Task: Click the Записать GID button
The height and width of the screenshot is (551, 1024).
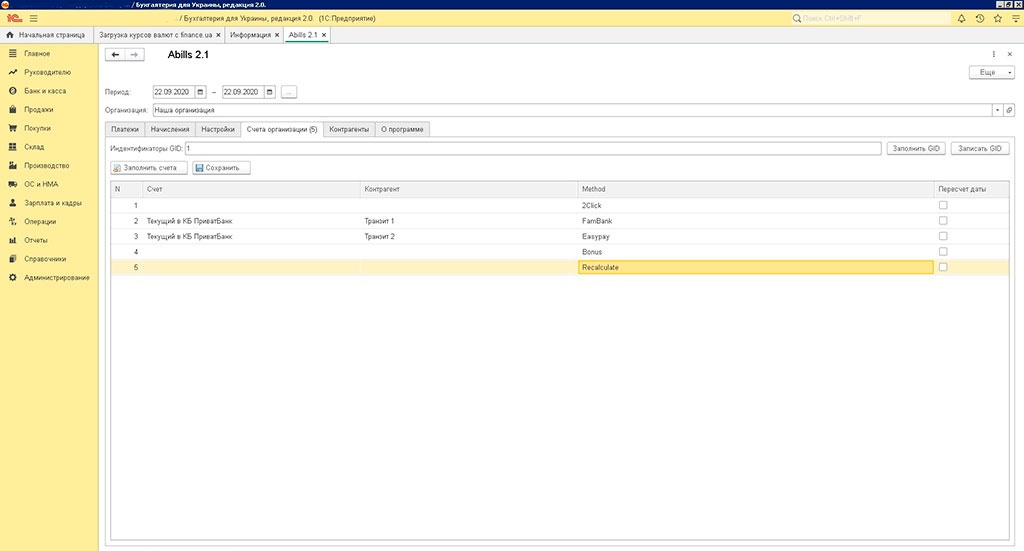Action: [980, 148]
